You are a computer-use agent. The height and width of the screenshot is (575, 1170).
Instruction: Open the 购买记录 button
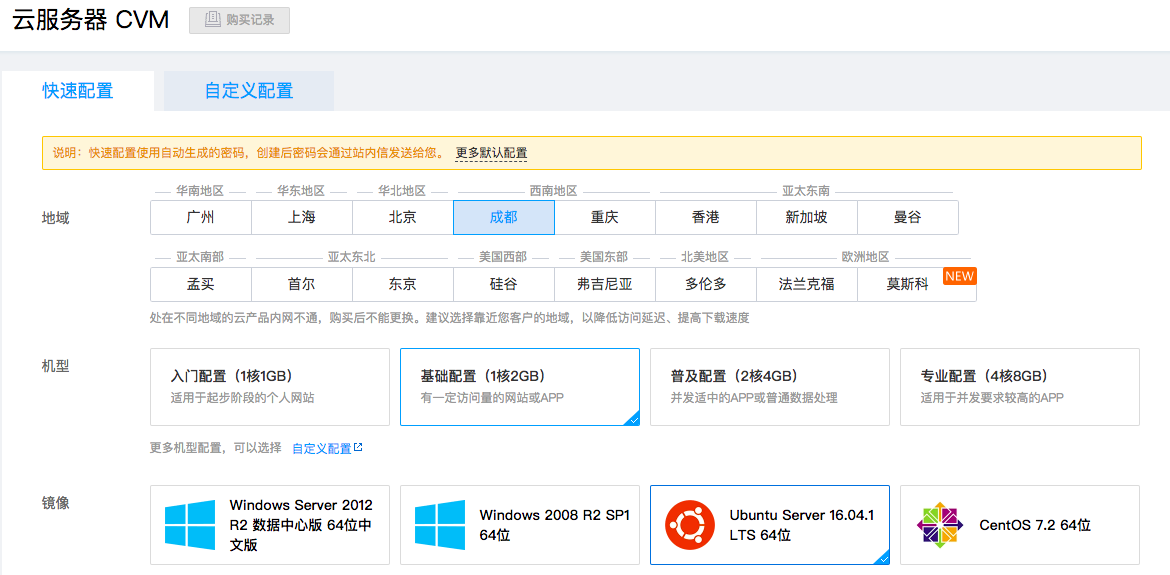coord(239,20)
